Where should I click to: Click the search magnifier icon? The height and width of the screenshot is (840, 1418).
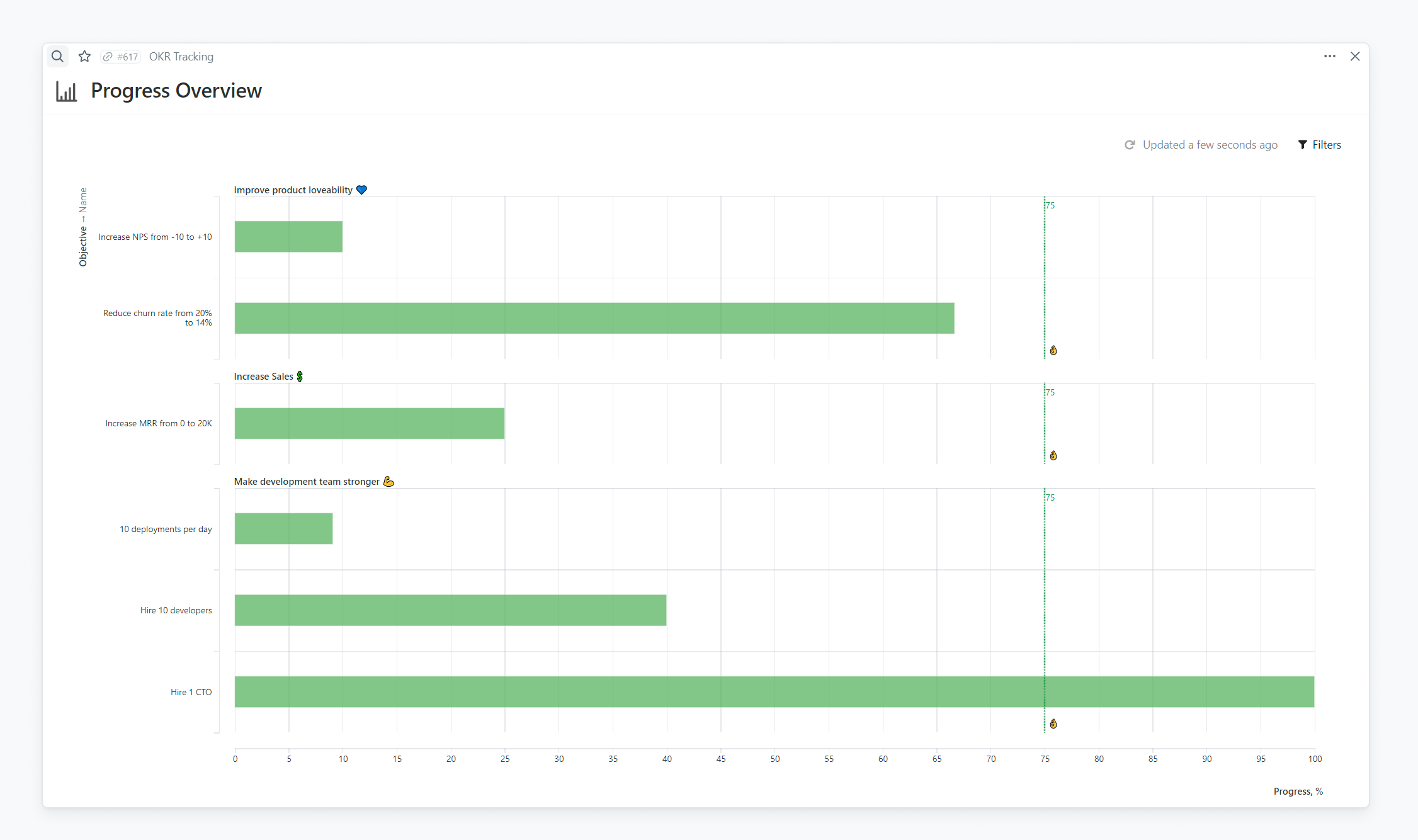57,57
